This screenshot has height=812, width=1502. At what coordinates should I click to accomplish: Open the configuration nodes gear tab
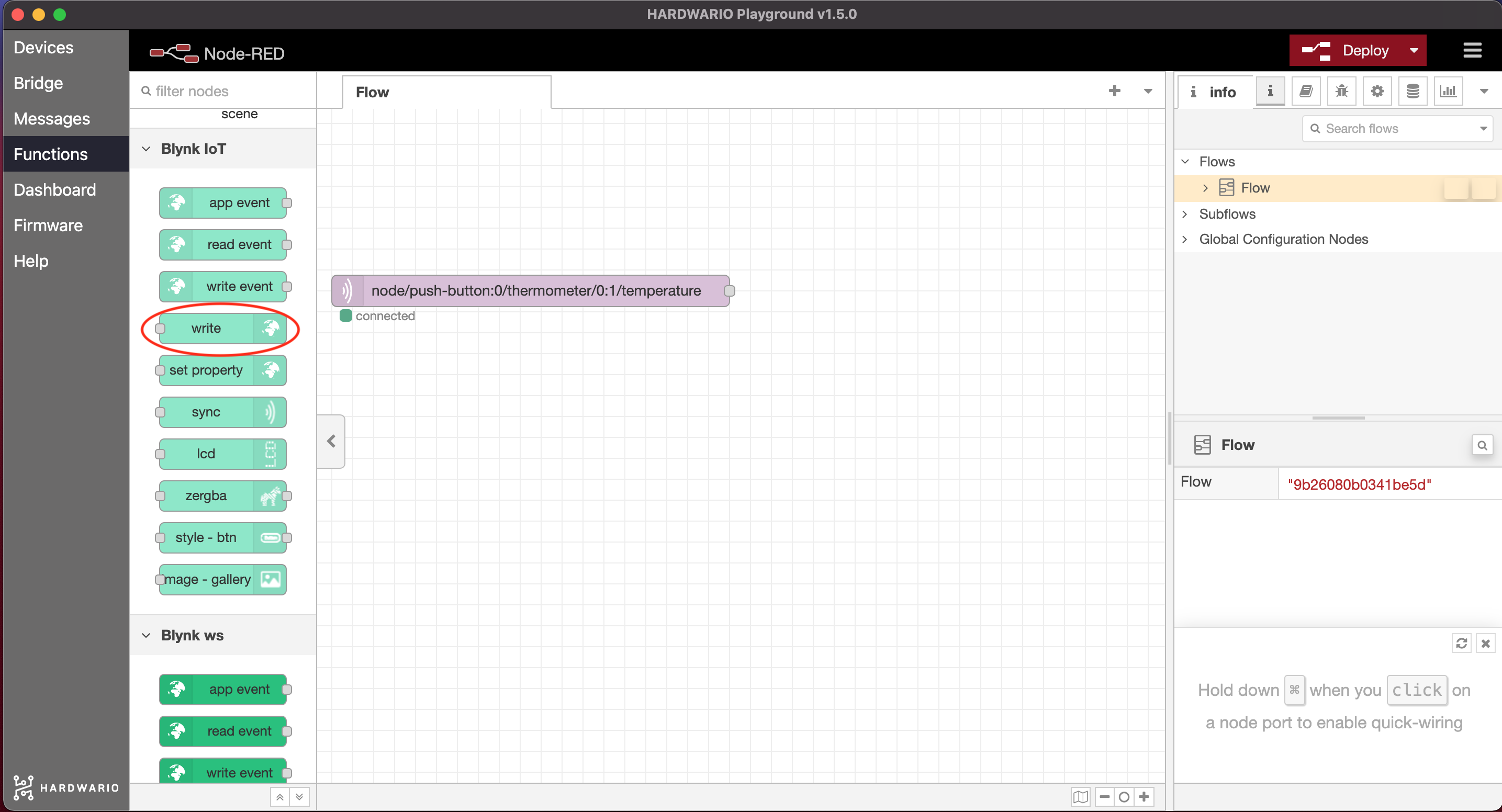tap(1377, 91)
